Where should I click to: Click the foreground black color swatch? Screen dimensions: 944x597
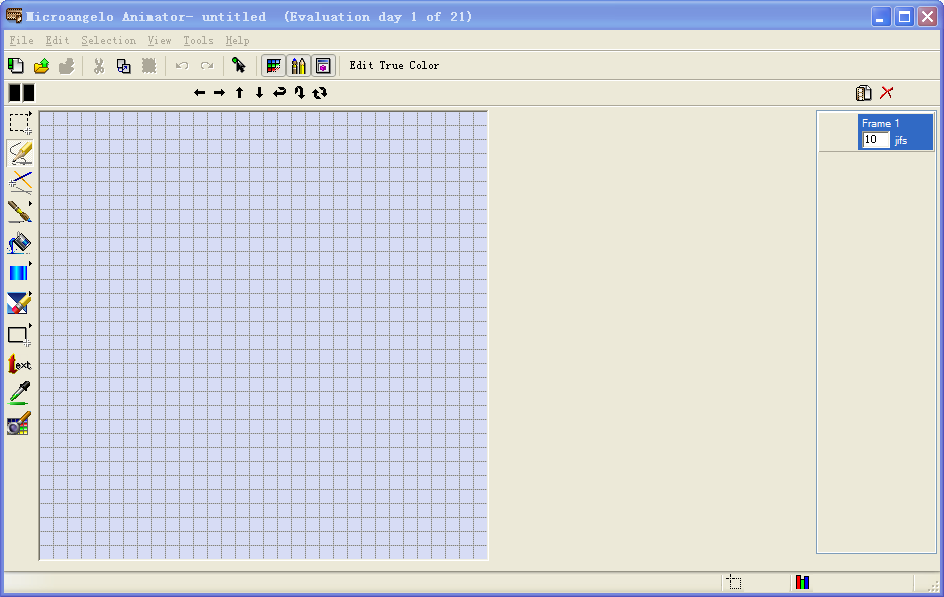coord(14,93)
